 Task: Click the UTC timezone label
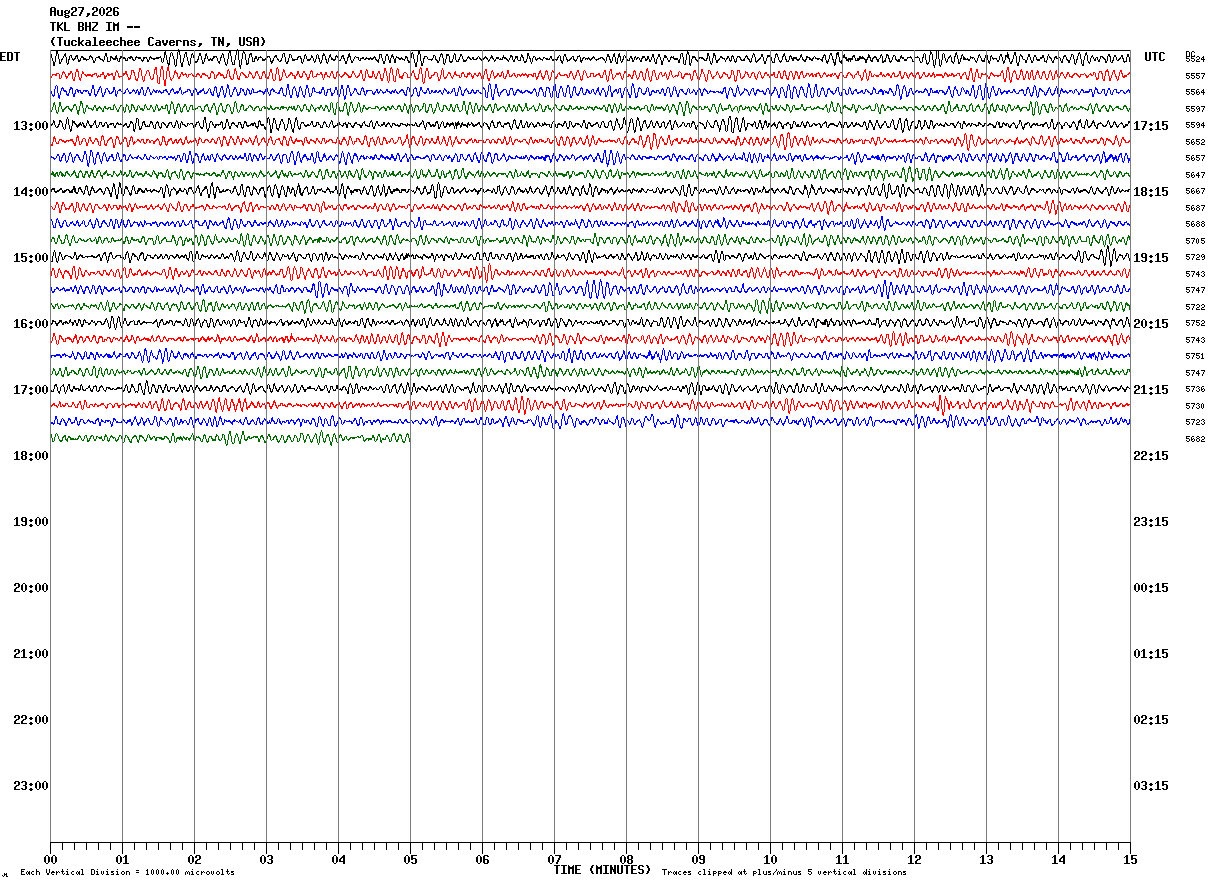click(x=1155, y=57)
